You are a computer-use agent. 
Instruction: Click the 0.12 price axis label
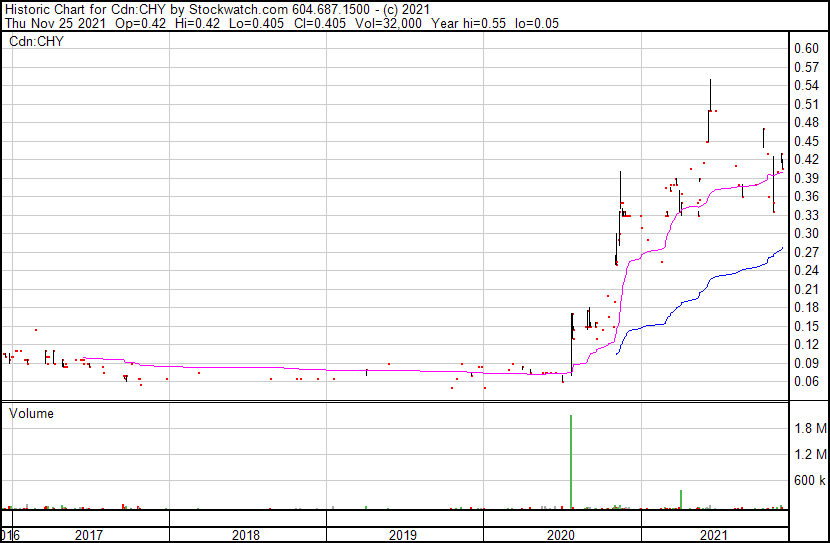[x=806, y=345]
